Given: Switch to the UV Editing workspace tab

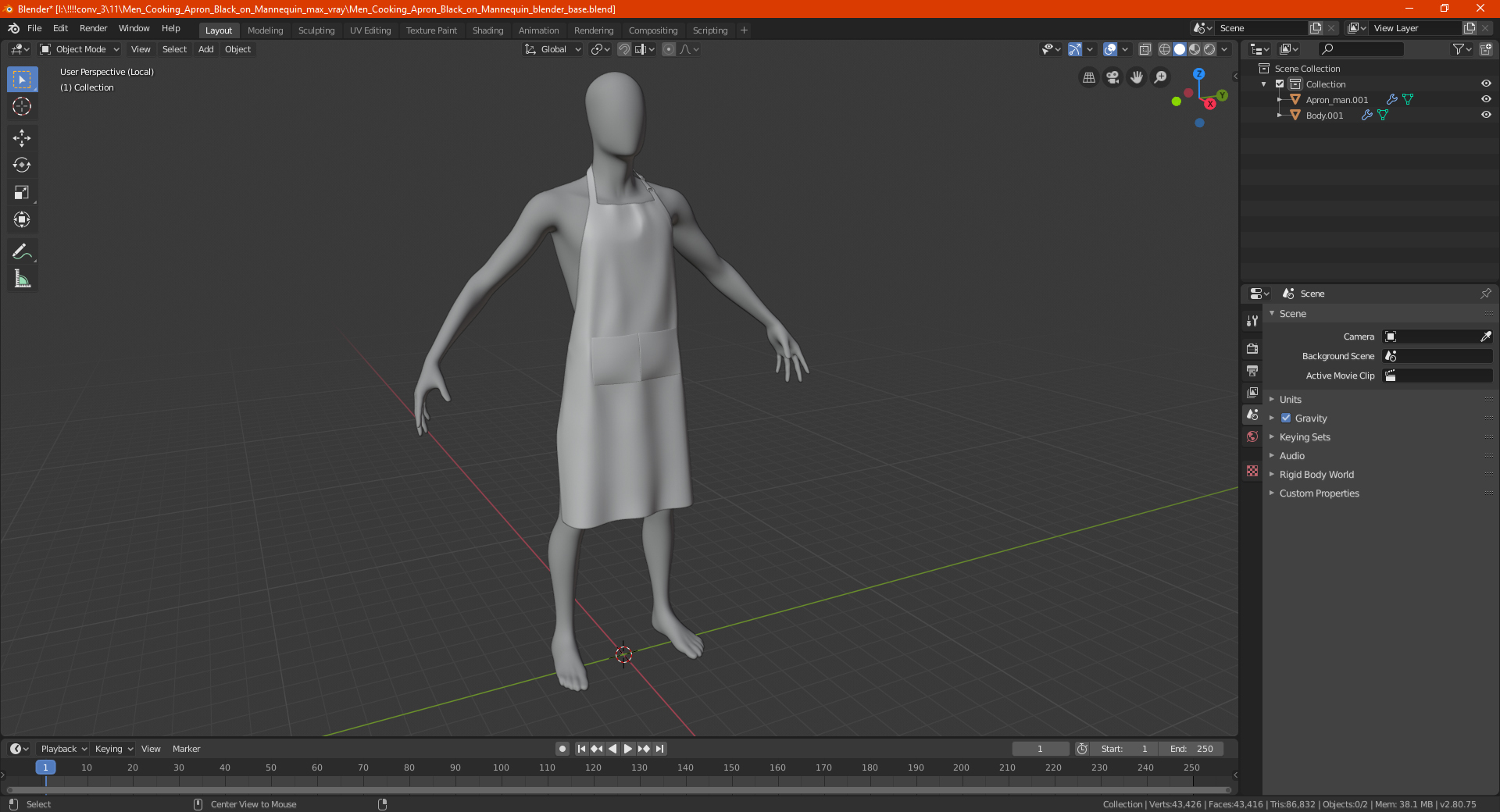Looking at the screenshot, I should (x=370, y=30).
